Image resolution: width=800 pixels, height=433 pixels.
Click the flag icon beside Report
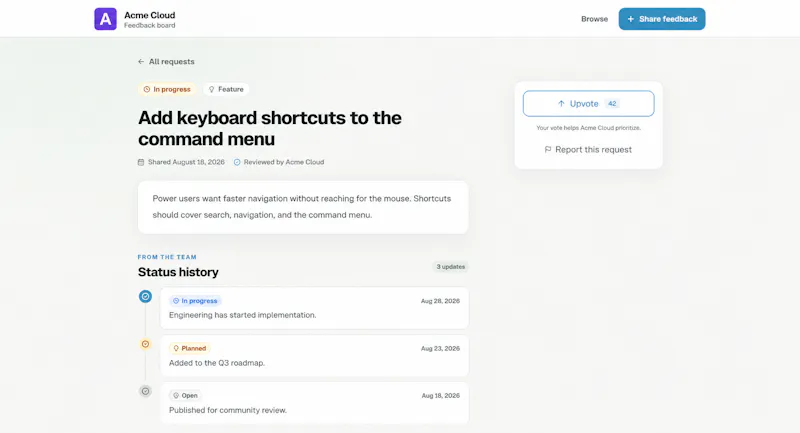(548, 149)
